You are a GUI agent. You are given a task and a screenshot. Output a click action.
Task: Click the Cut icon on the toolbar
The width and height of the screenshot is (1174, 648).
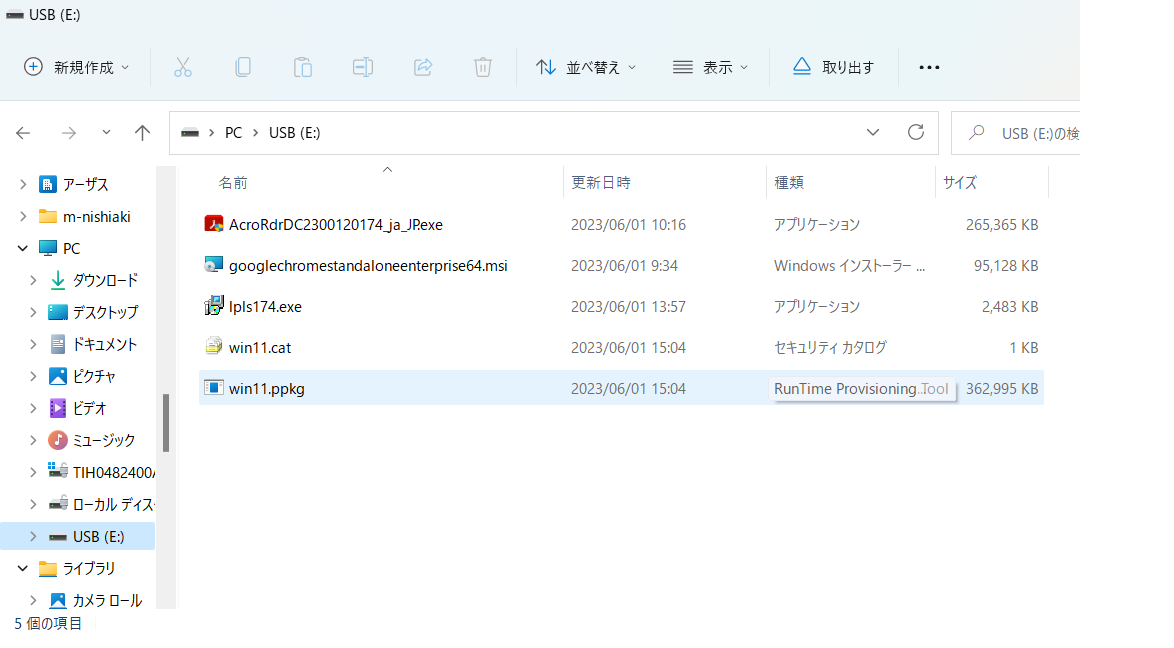(x=183, y=67)
